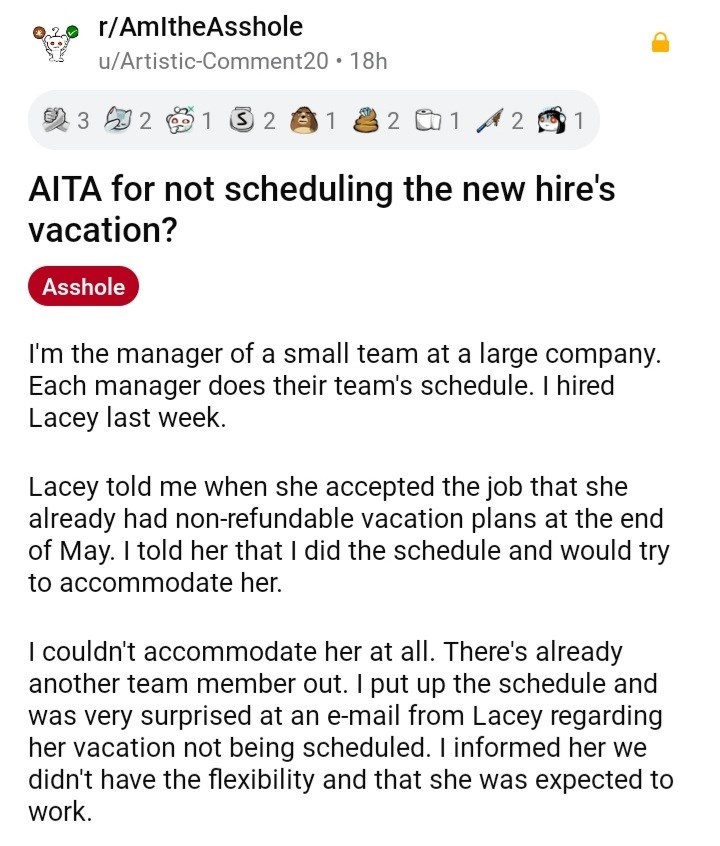Viewport: 720px width, 846px height.
Task: Tap the first award icon with count 3
Action: coord(58,121)
